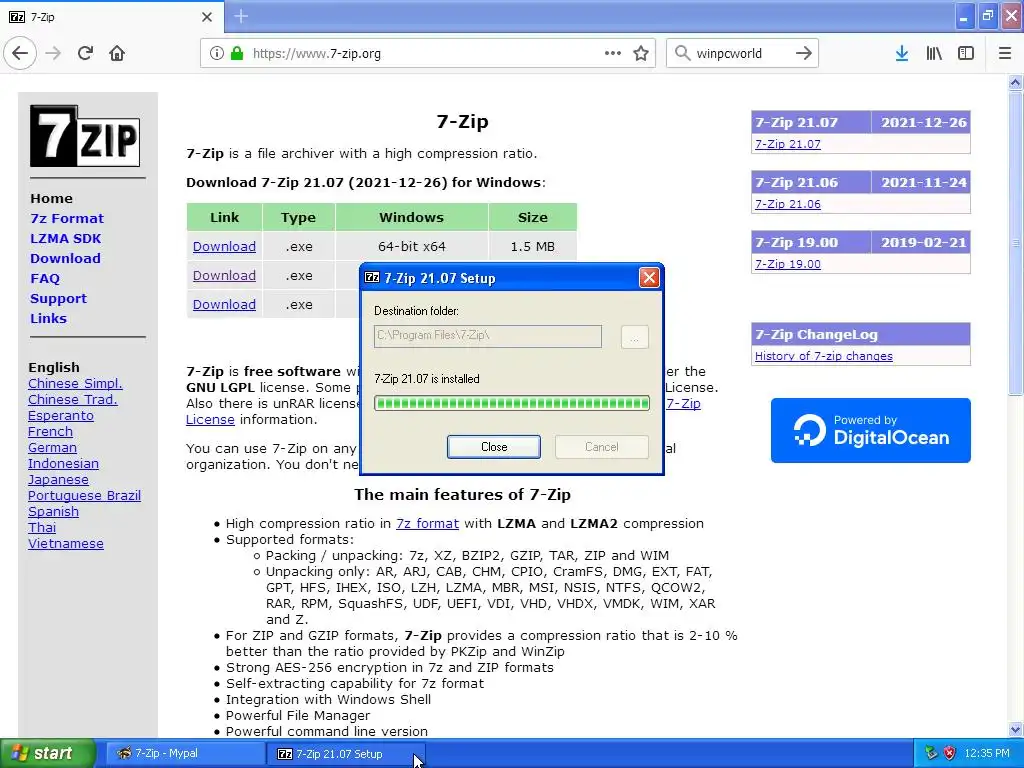Open the 7-Zip 21.07 release link
The height and width of the screenshot is (768, 1024).
[x=788, y=144]
